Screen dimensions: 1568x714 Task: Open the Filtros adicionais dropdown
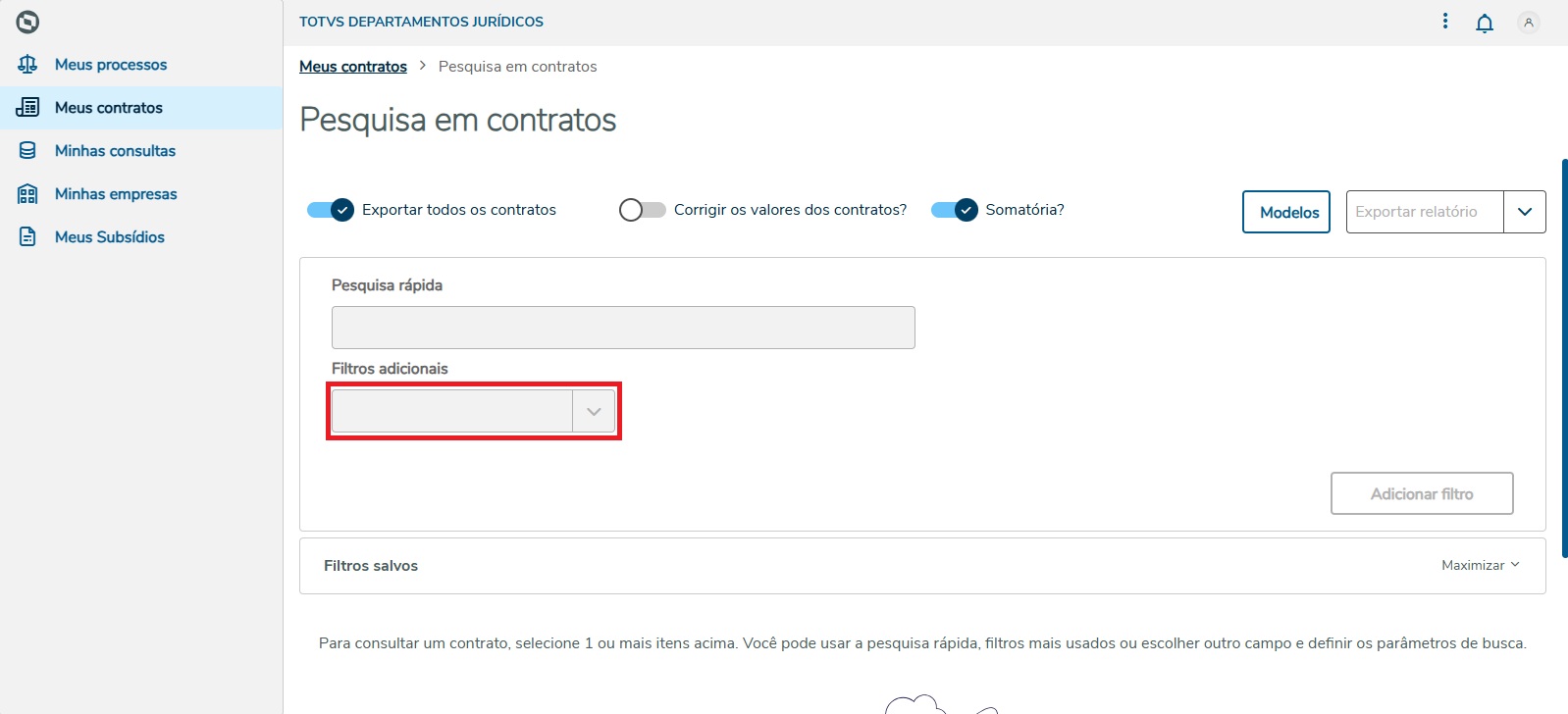point(593,412)
